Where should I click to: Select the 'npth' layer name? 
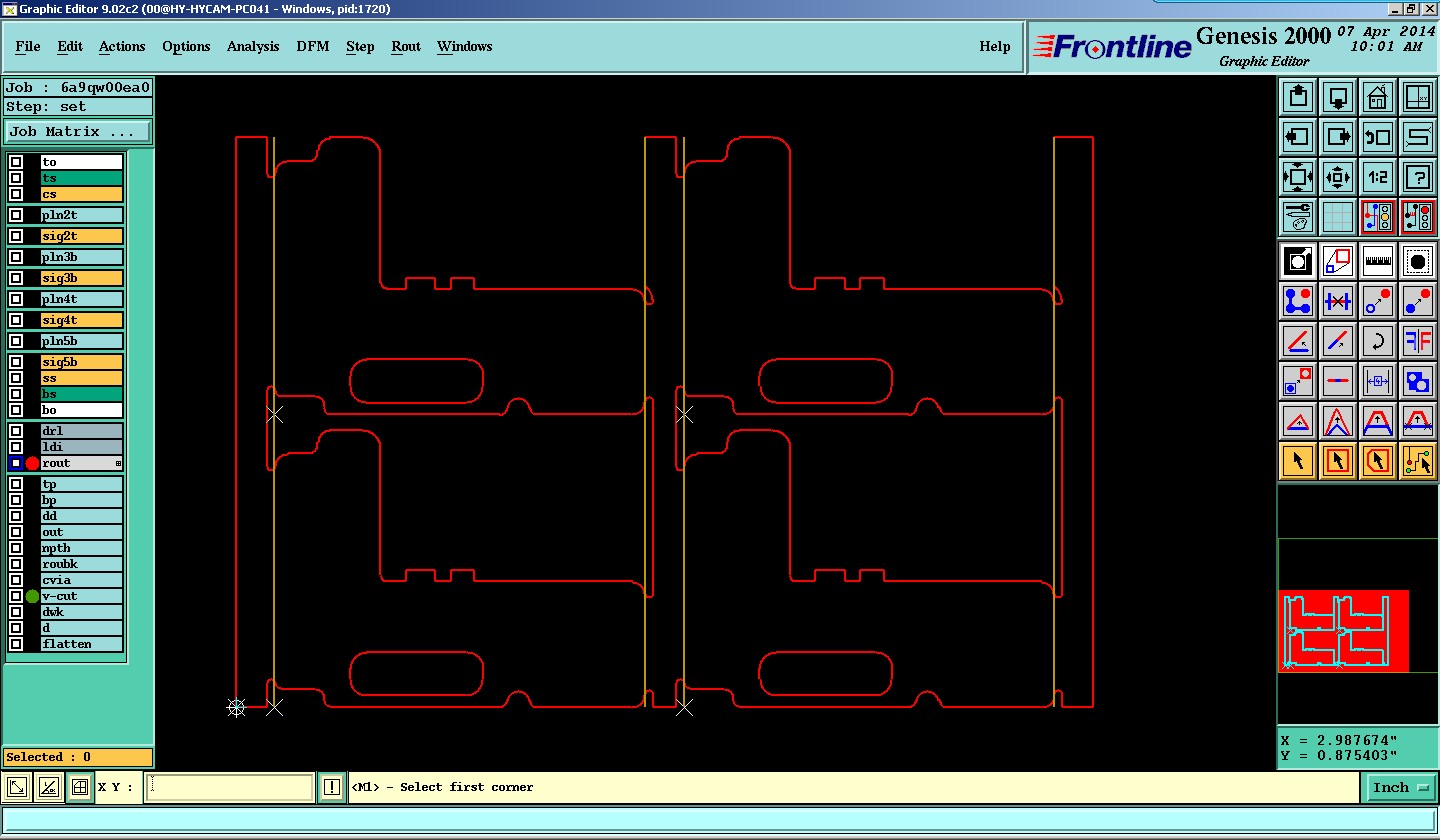pos(82,548)
